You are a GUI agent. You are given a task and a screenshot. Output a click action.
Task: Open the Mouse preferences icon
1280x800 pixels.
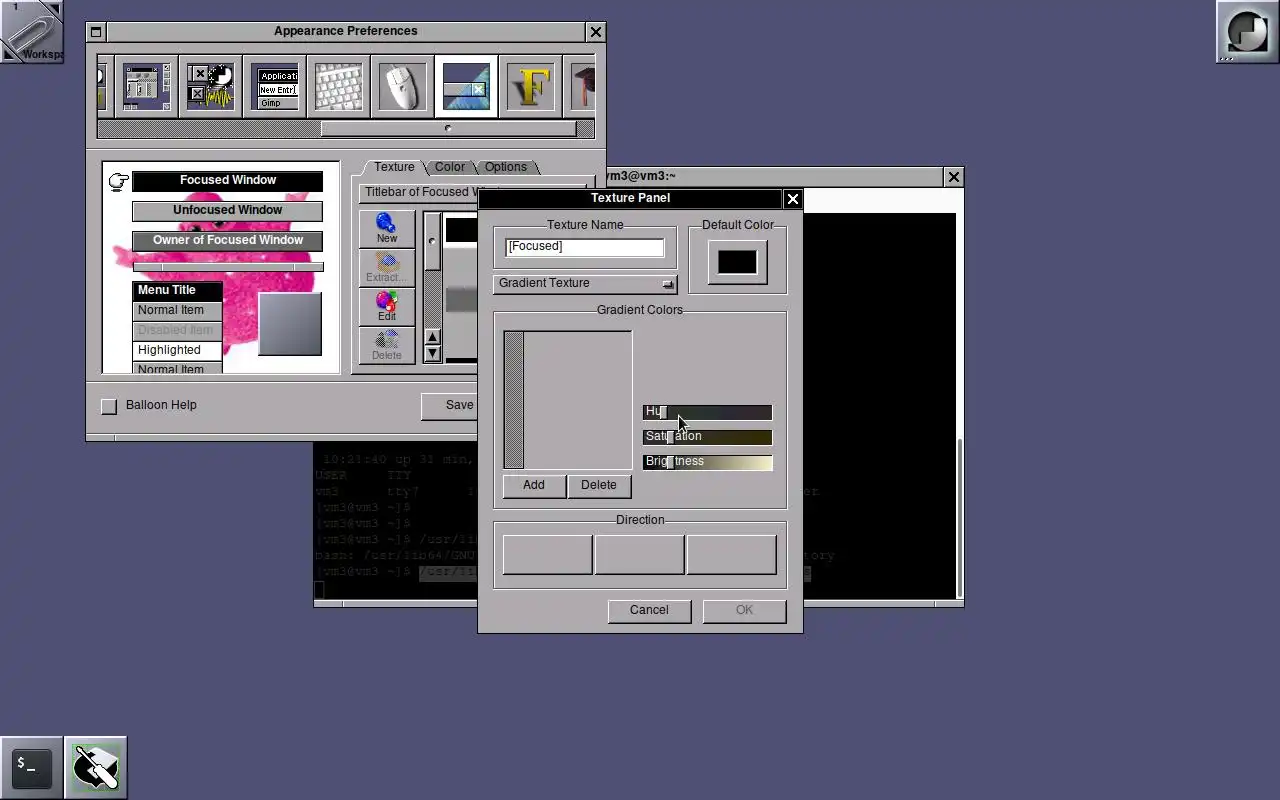[x=403, y=86]
